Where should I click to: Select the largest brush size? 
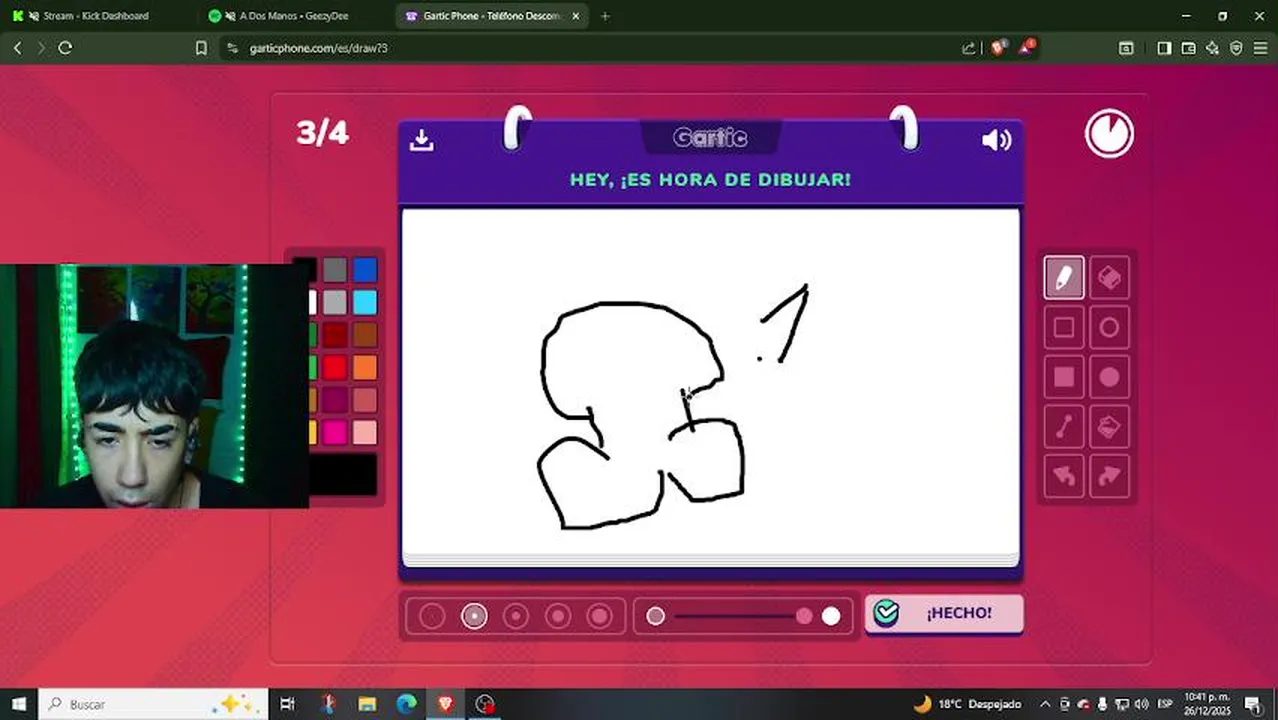[x=600, y=616]
